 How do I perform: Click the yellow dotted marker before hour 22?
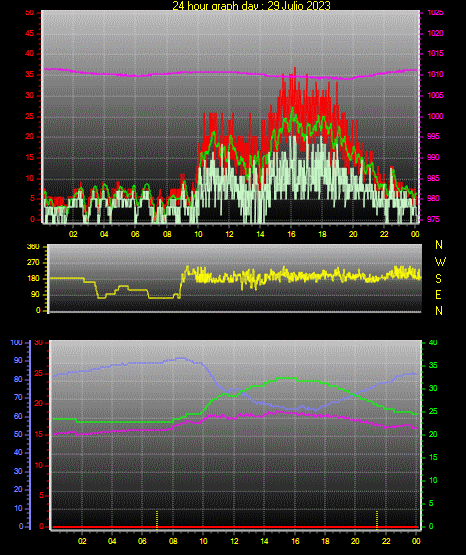tap(377, 520)
